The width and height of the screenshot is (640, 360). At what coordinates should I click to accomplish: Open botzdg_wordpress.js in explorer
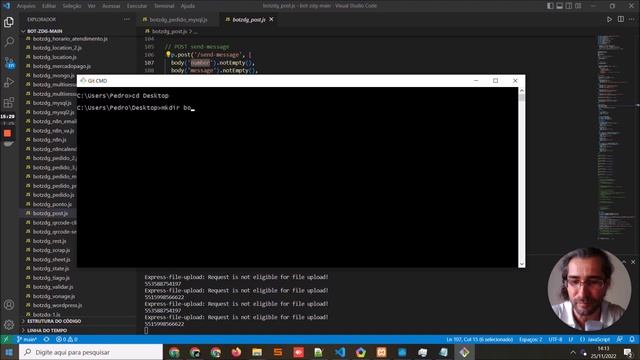point(57,305)
